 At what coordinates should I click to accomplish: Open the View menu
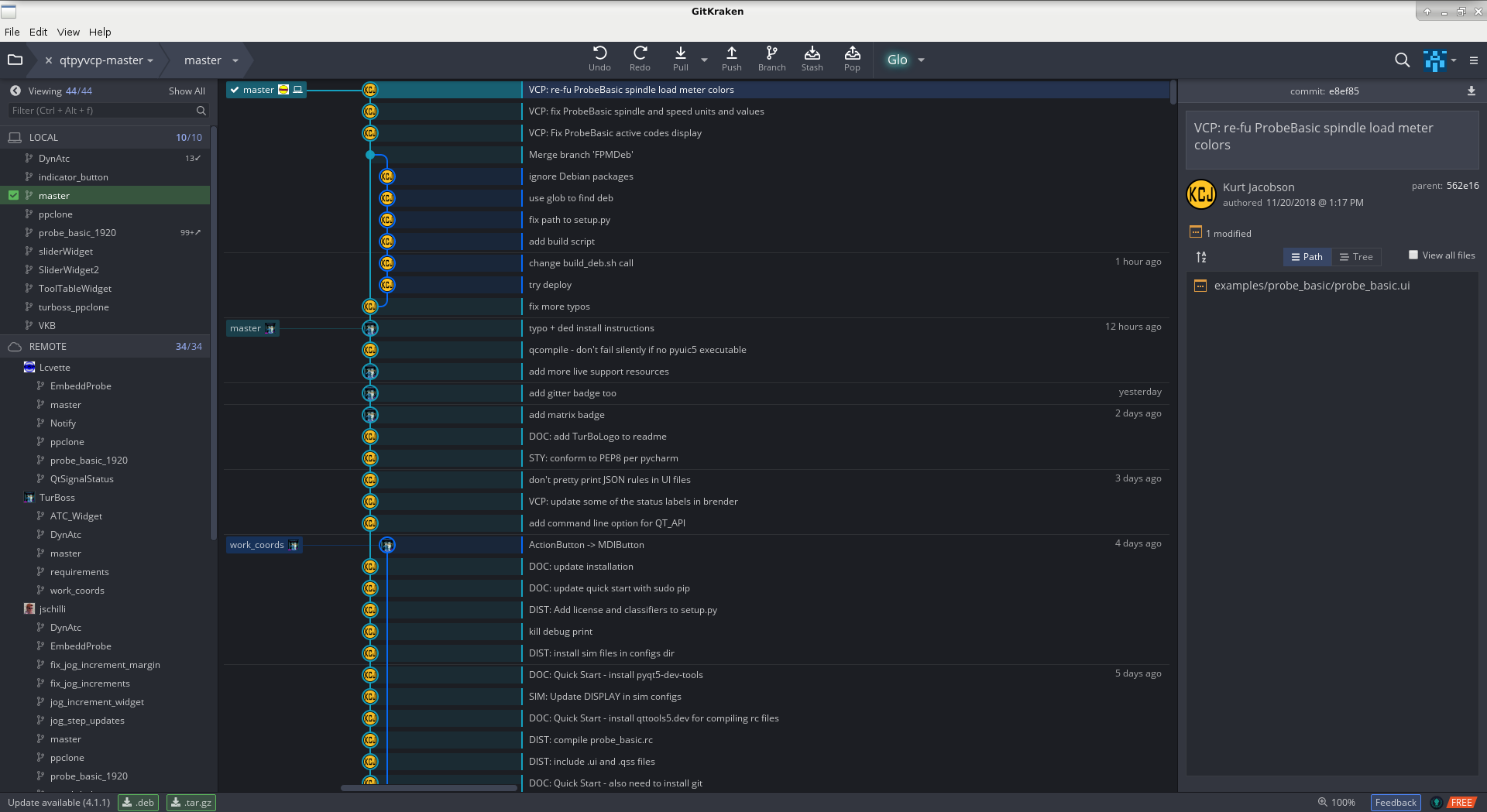click(x=68, y=32)
